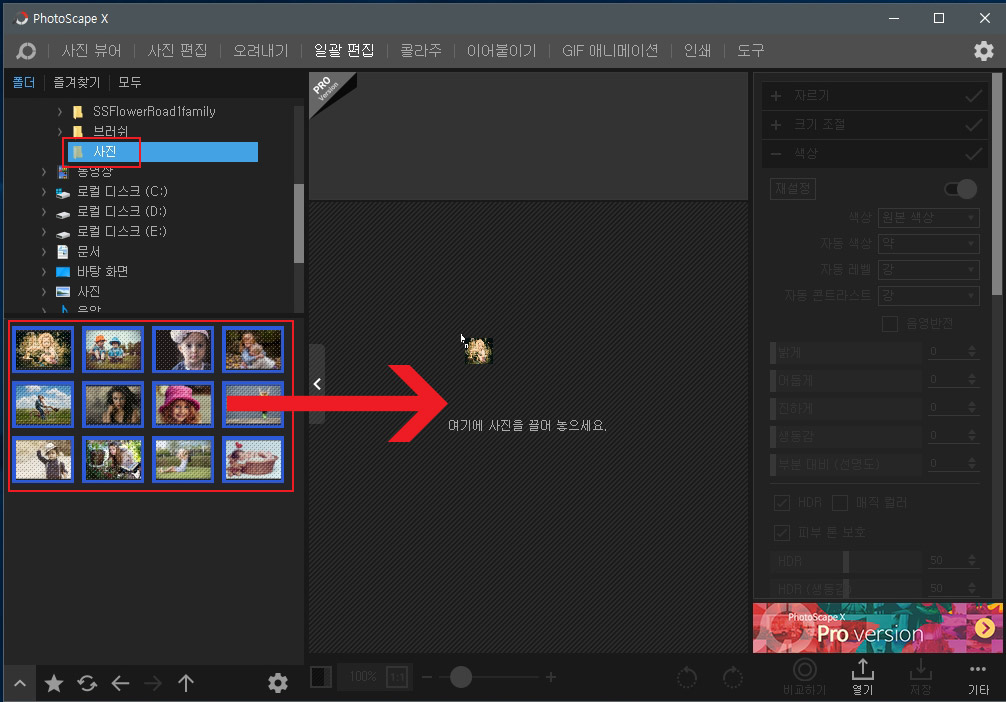The height and width of the screenshot is (702, 1006).
Task: Select the favorites star icon
Action: click(x=54, y=683)
